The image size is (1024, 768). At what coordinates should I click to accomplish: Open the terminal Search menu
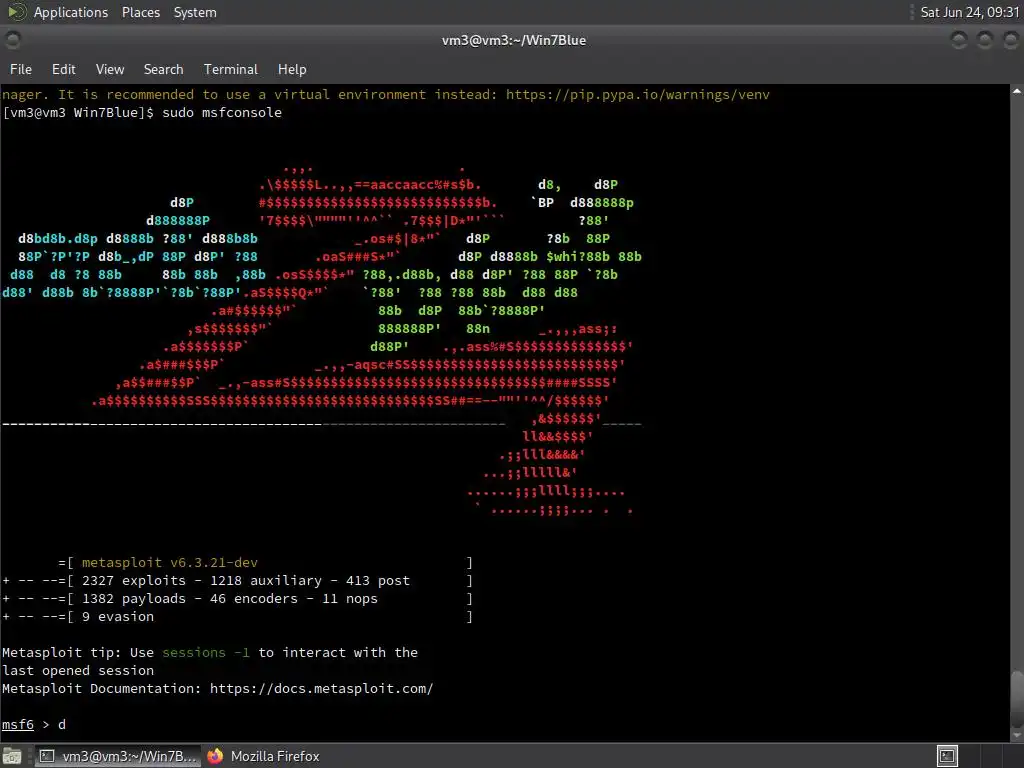[x=163, y=69]
